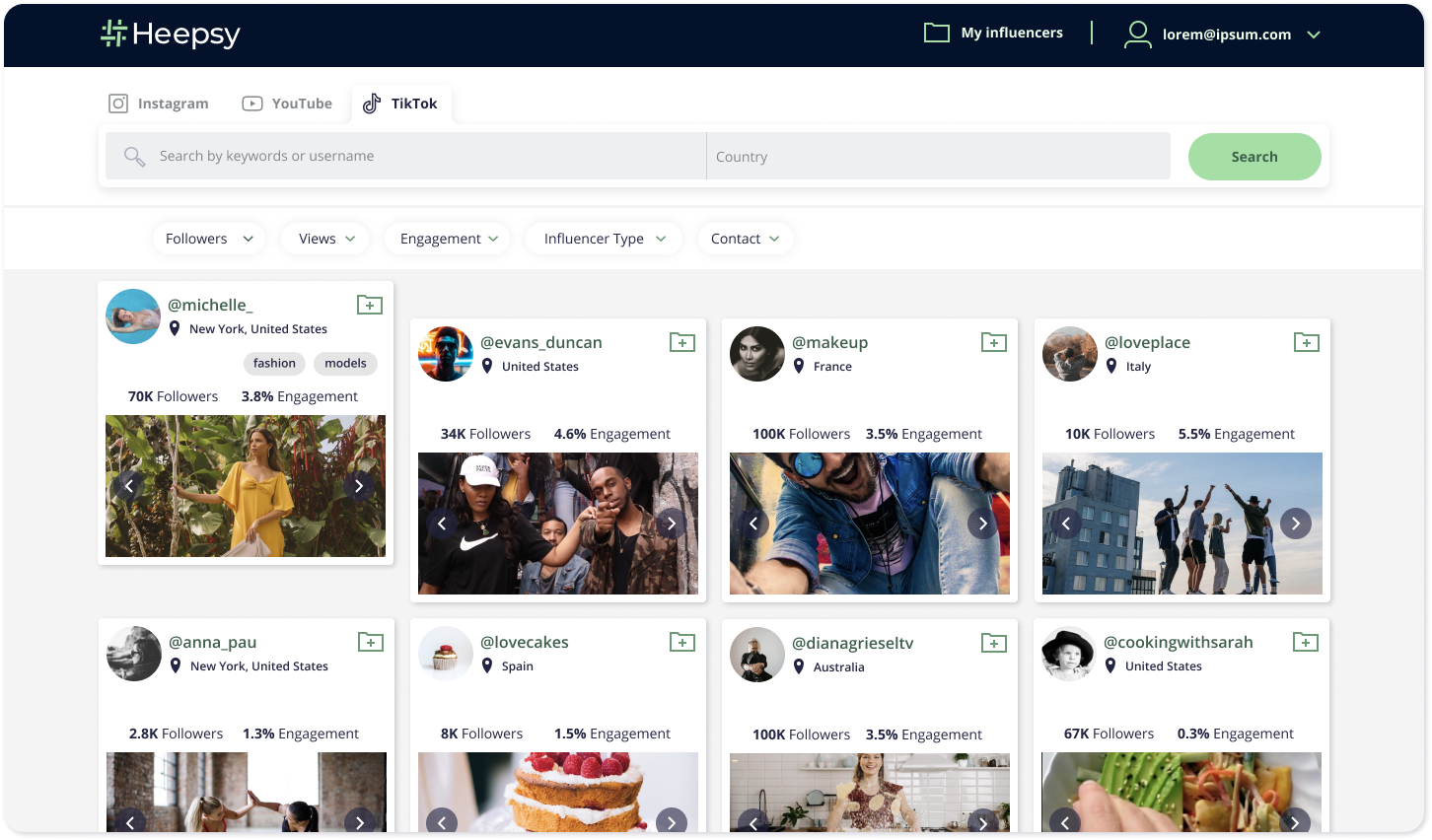The width and height of the screenshot is (1432, 840).
Task: Add @michelle_ to a list using the folder-plus icon
Action: 370,305
